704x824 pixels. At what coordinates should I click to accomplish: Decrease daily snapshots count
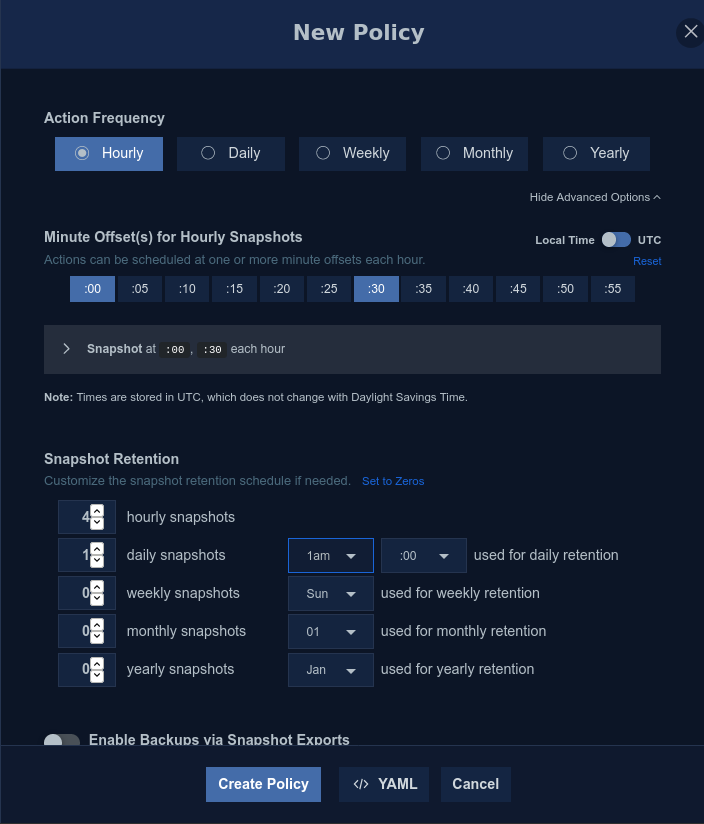(97, 561)
